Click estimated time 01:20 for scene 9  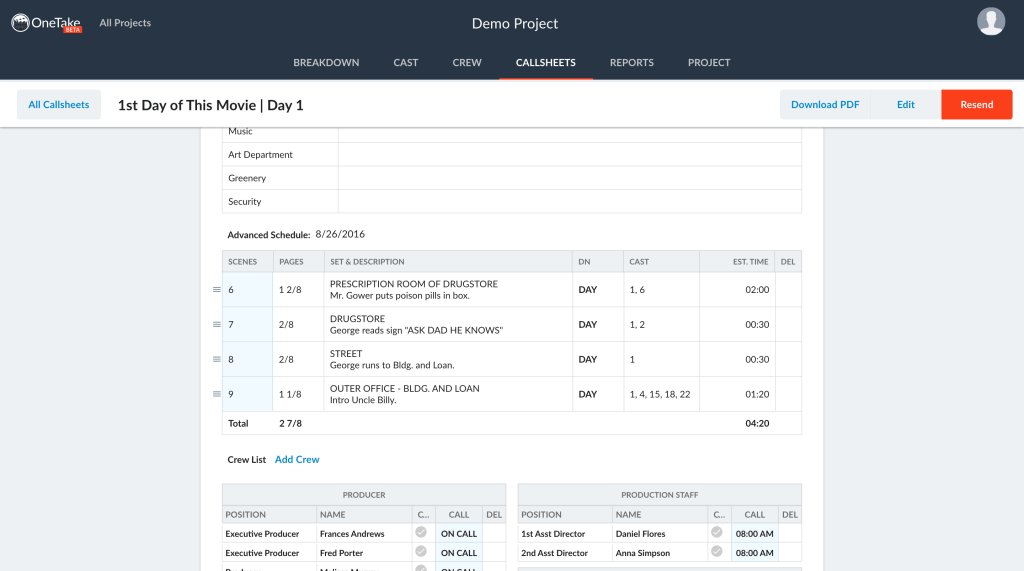tap(757, 394)
